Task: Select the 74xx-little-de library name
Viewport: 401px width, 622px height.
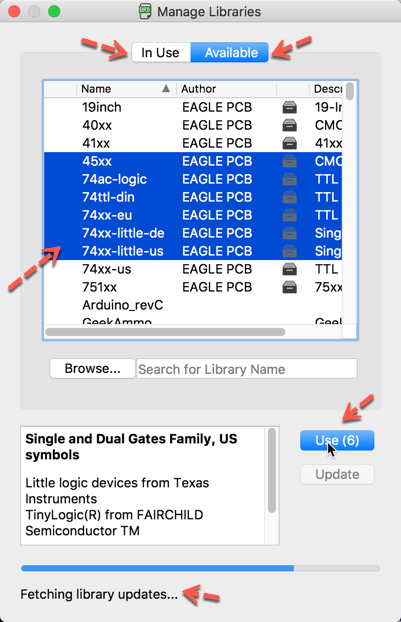Action: point(123,233)
